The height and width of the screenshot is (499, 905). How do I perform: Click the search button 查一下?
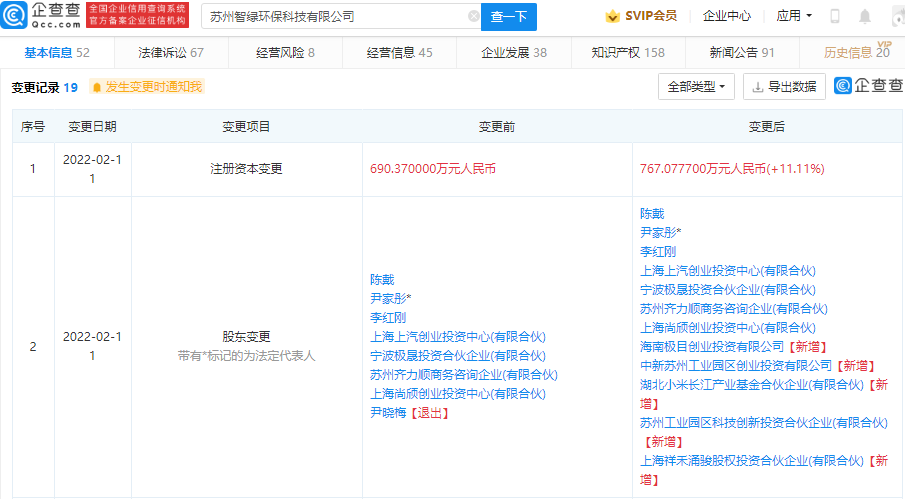click(x=508, y=17)
